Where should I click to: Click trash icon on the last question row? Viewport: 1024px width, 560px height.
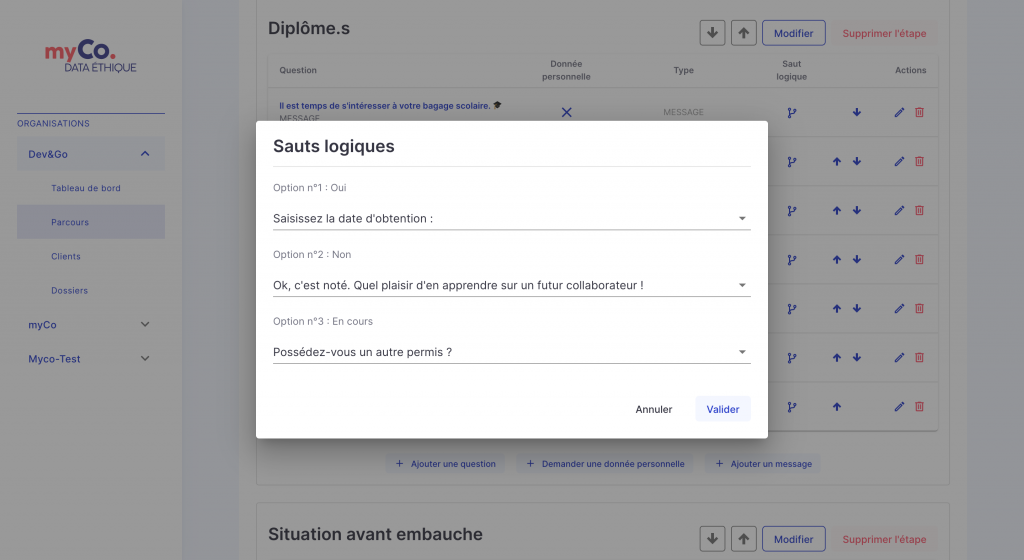point(919,407)
